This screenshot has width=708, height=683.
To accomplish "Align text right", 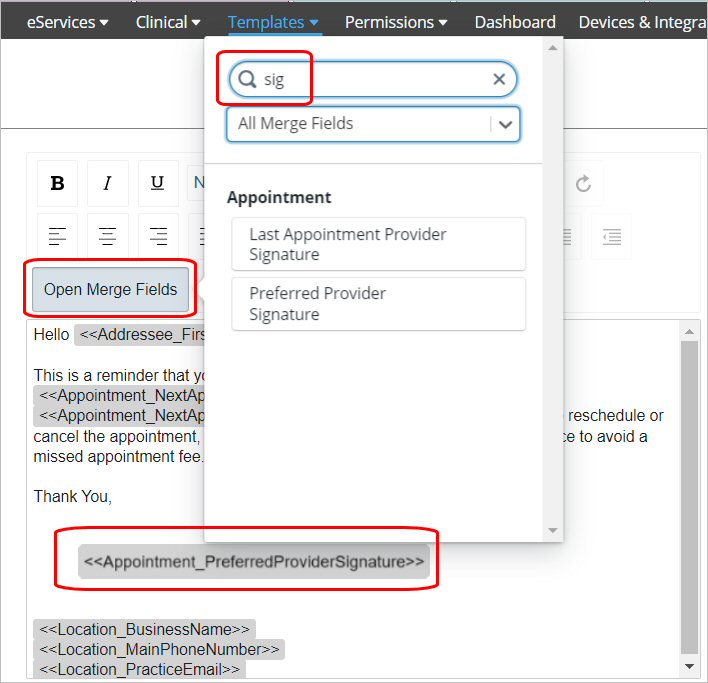I will [x=157, y=236].
